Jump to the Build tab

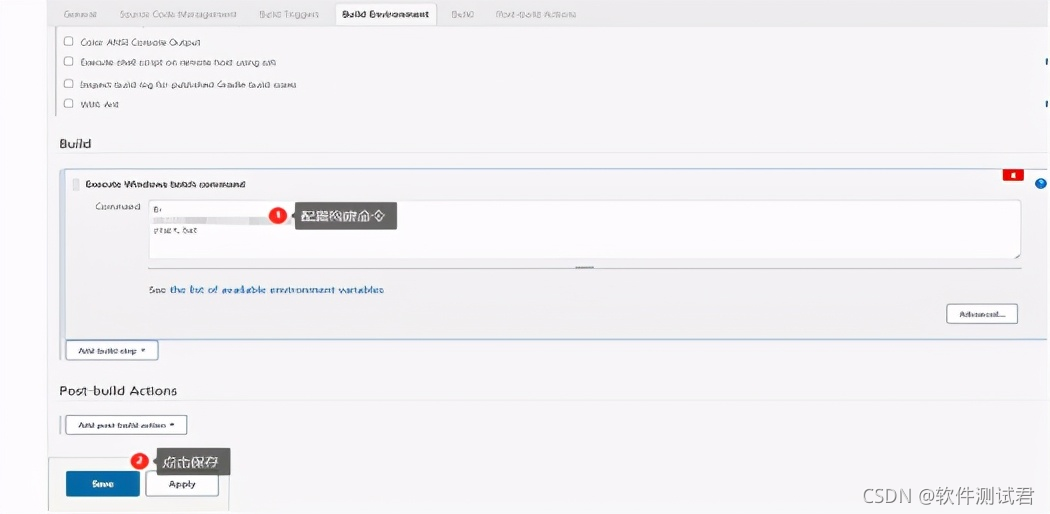pyautogui.click(x=462, y=14)
